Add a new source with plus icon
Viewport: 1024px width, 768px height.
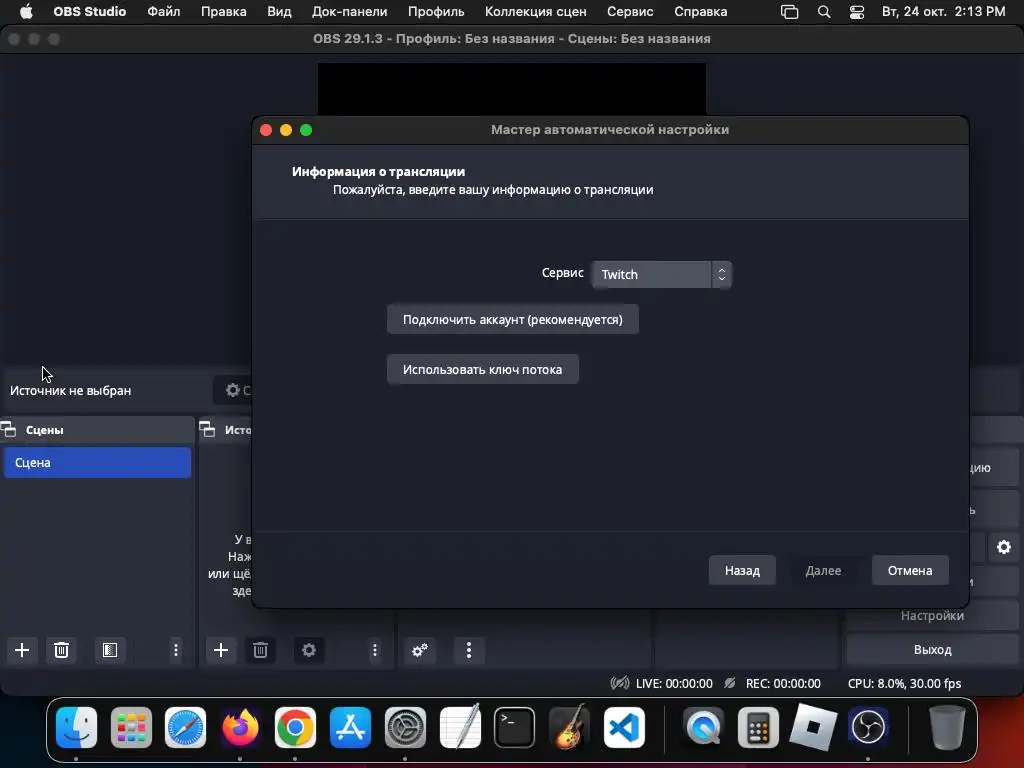tap(221, 650)
